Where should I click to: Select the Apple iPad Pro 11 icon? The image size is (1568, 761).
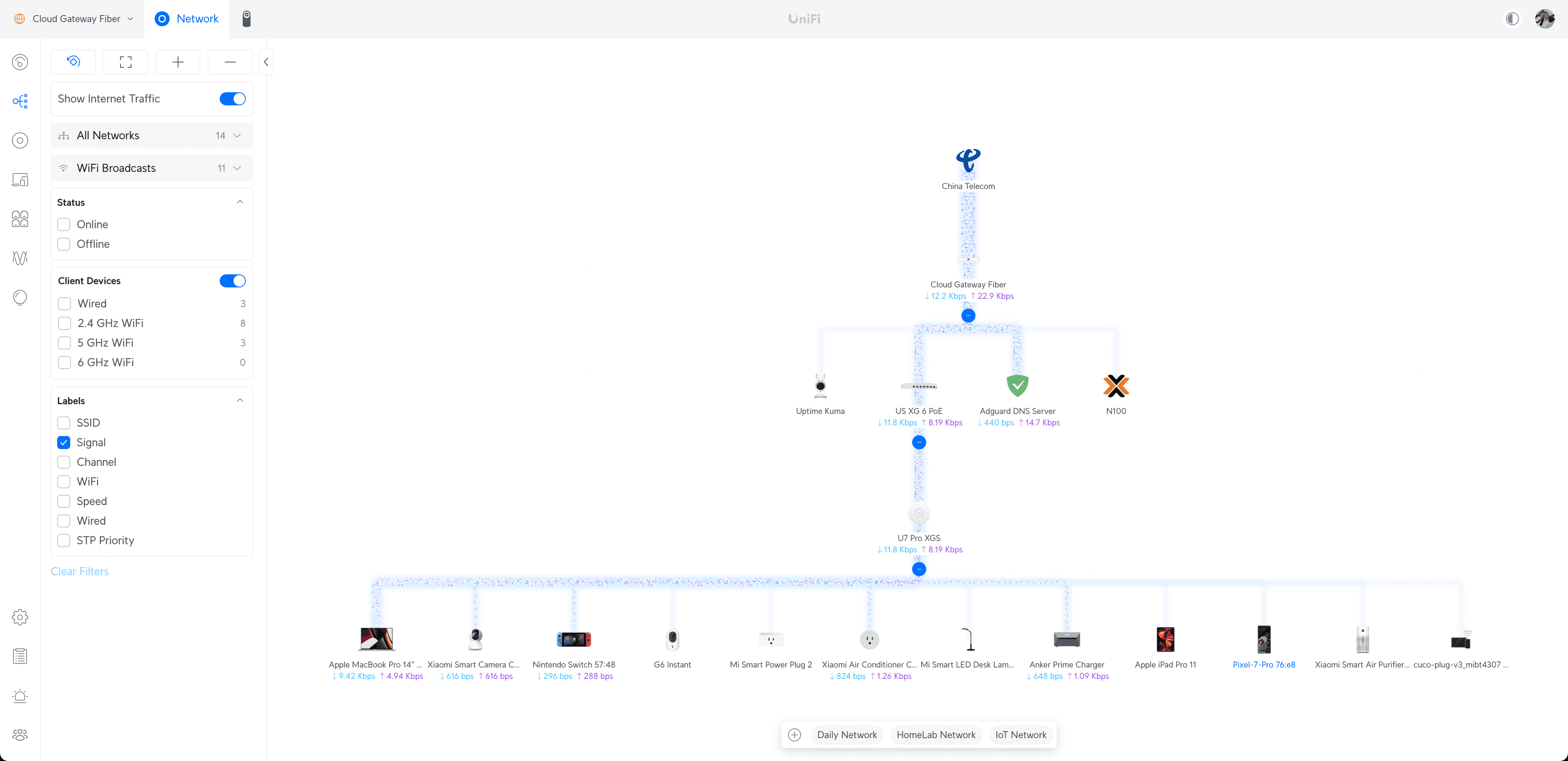(x=1166, y=639)
